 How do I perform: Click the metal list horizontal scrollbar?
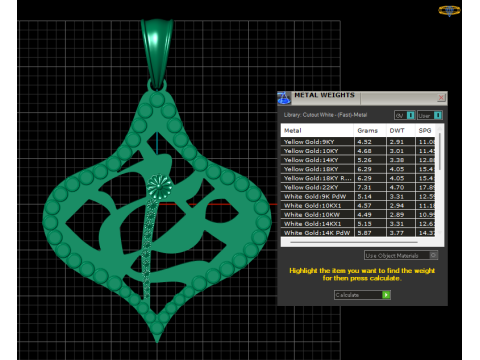(353, 242)
